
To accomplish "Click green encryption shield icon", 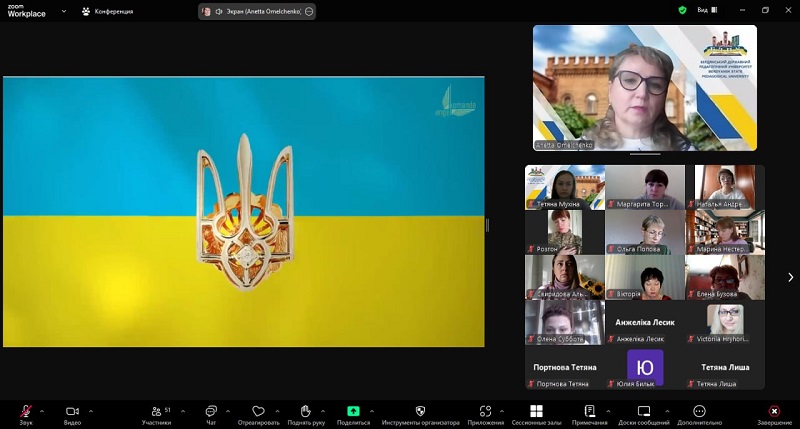I will point(682,10).
